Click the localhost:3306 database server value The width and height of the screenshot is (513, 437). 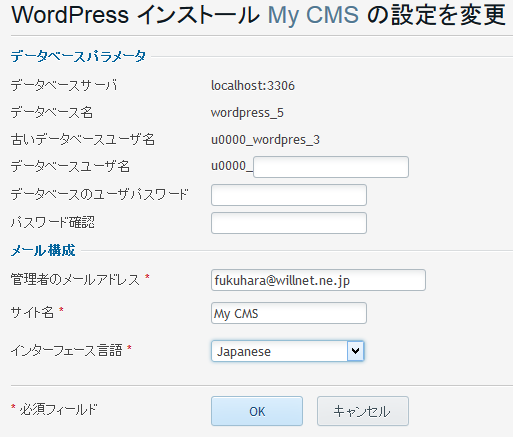point(253,86)
